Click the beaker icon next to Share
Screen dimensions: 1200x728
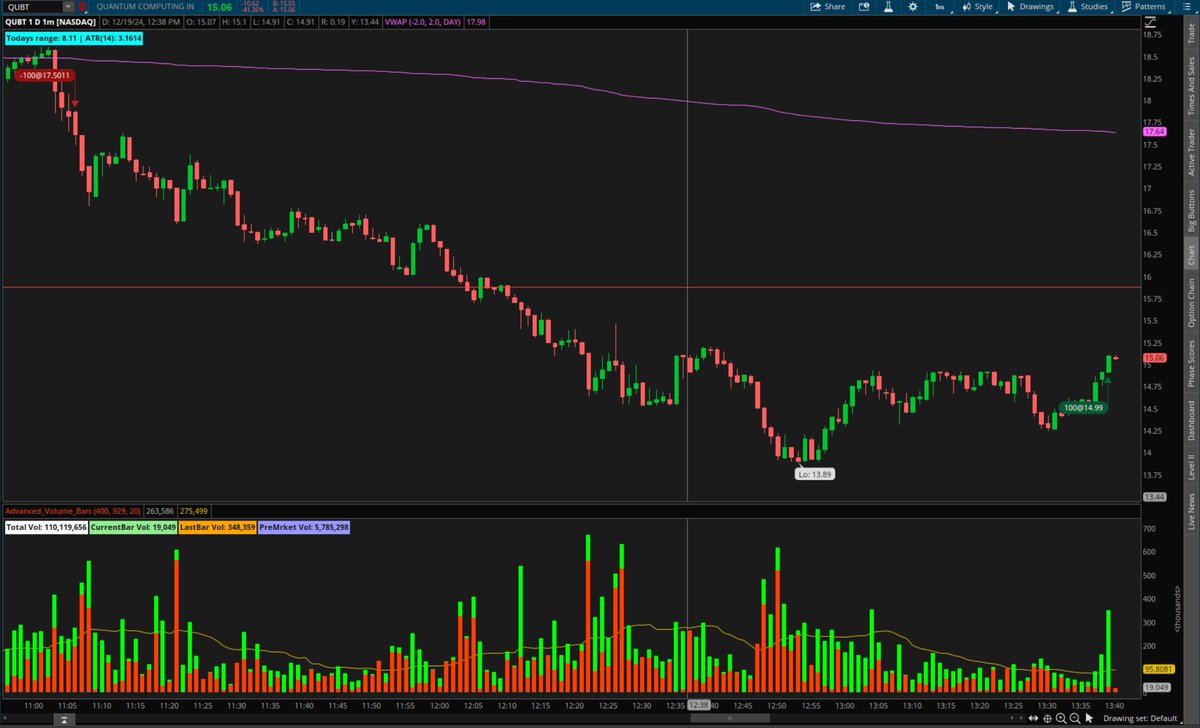click(x=888, y=7)
